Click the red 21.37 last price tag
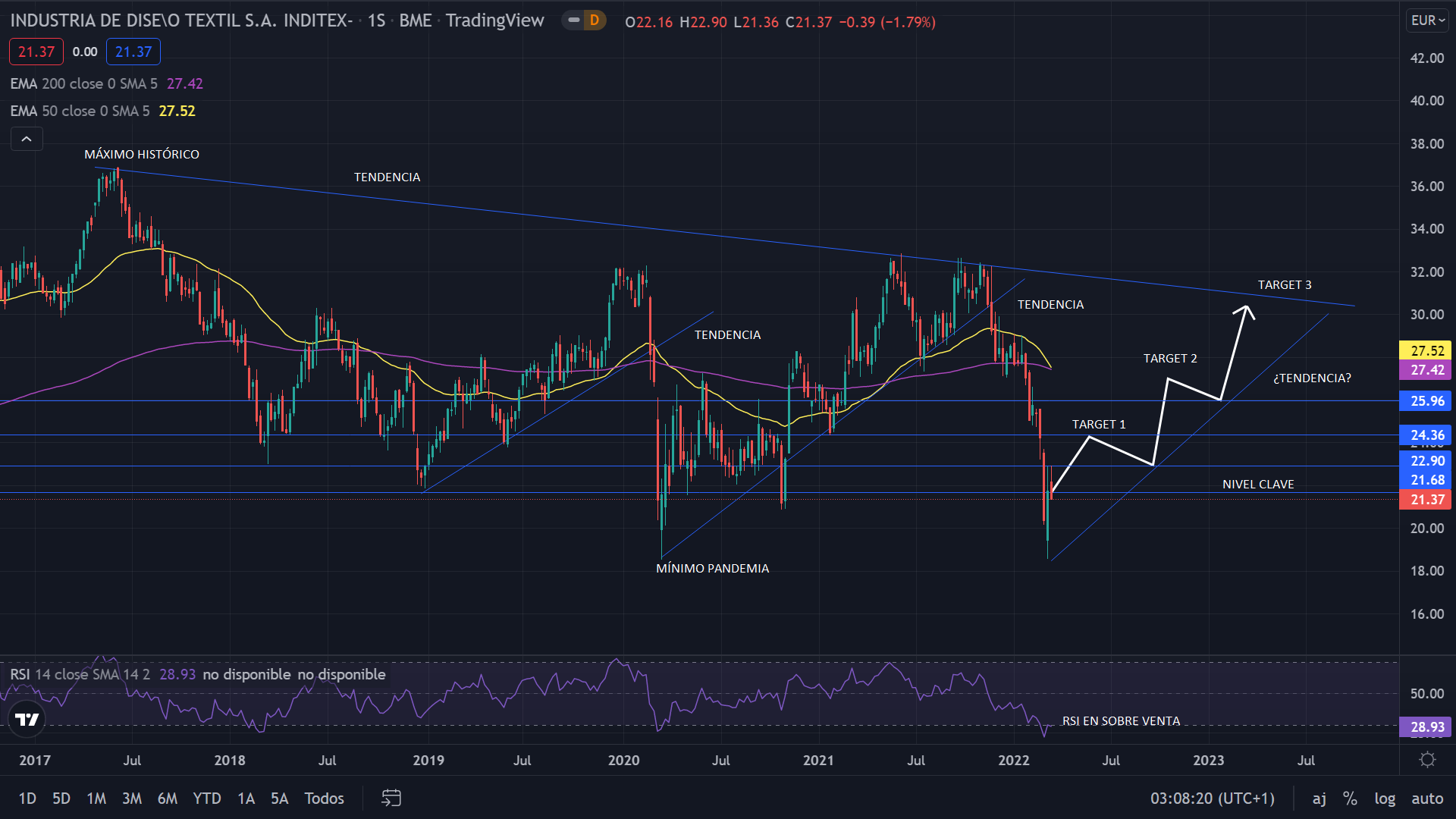Viewport: 1456px width, 819px height. (1425, 499)
